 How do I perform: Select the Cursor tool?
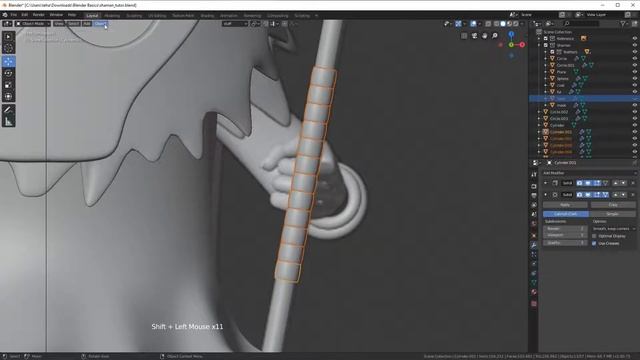click(8, 48)
